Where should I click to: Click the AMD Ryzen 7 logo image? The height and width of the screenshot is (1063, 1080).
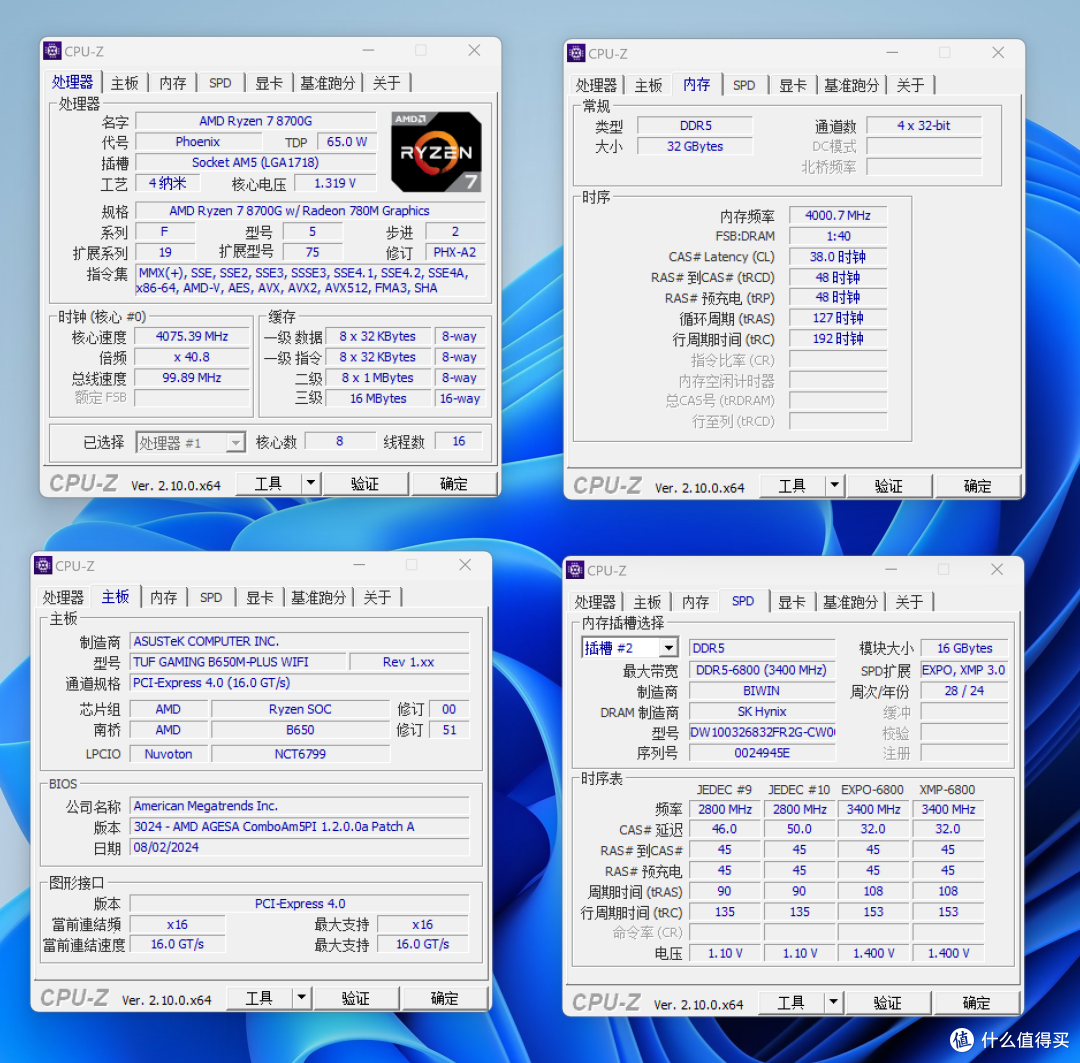pyautogui.click(x=436, y=152)
